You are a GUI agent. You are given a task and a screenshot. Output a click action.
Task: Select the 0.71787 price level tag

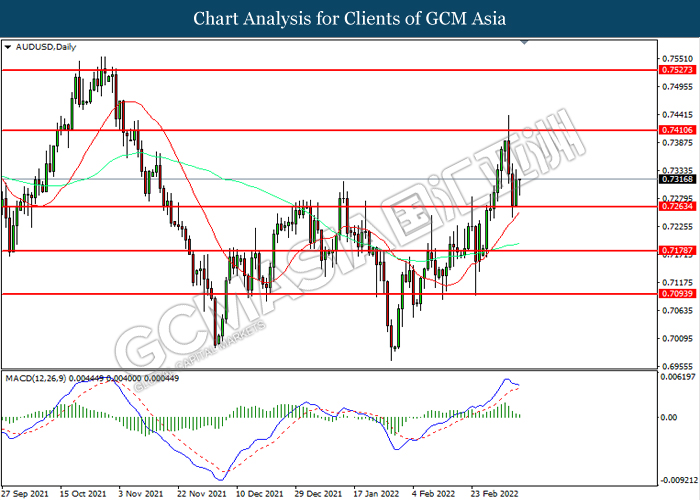677,250
